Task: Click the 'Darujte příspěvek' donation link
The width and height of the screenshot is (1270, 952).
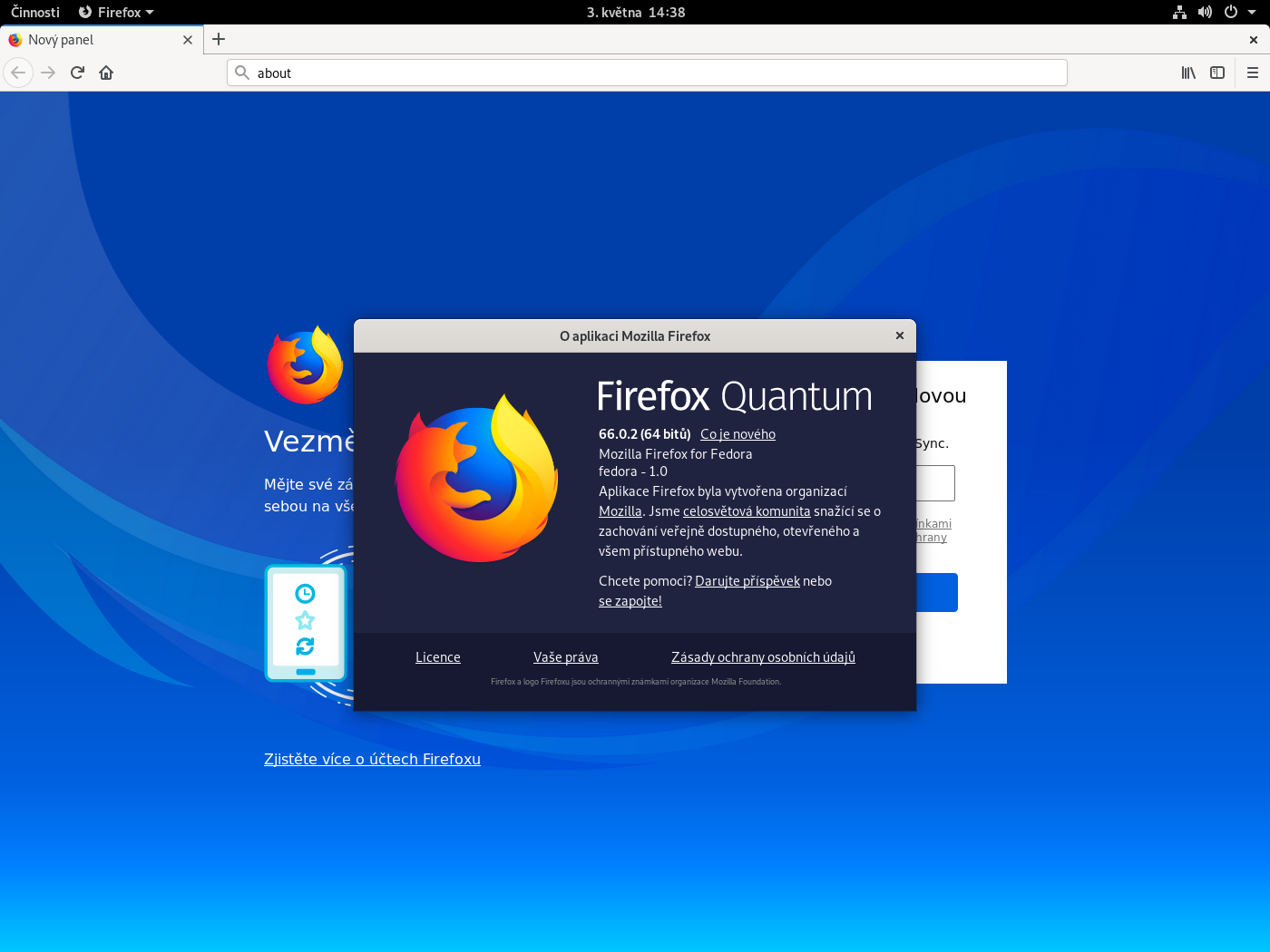Action: pyautogui.click(x=747, y=581)
